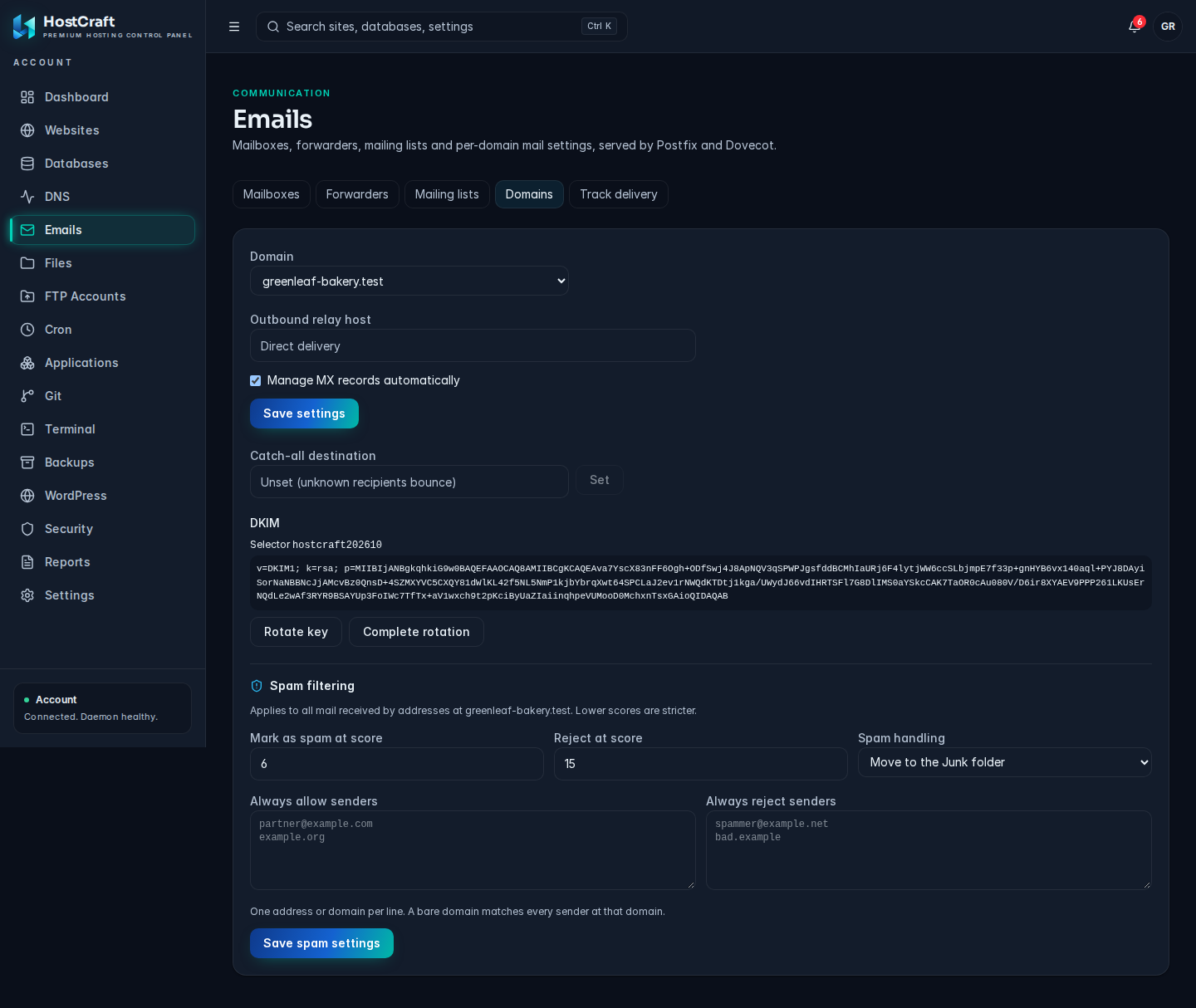Switch to the Mailing lists tab
This screenshot has width=1196, height=1008.
pyautogui.click(x=447, y=194)
